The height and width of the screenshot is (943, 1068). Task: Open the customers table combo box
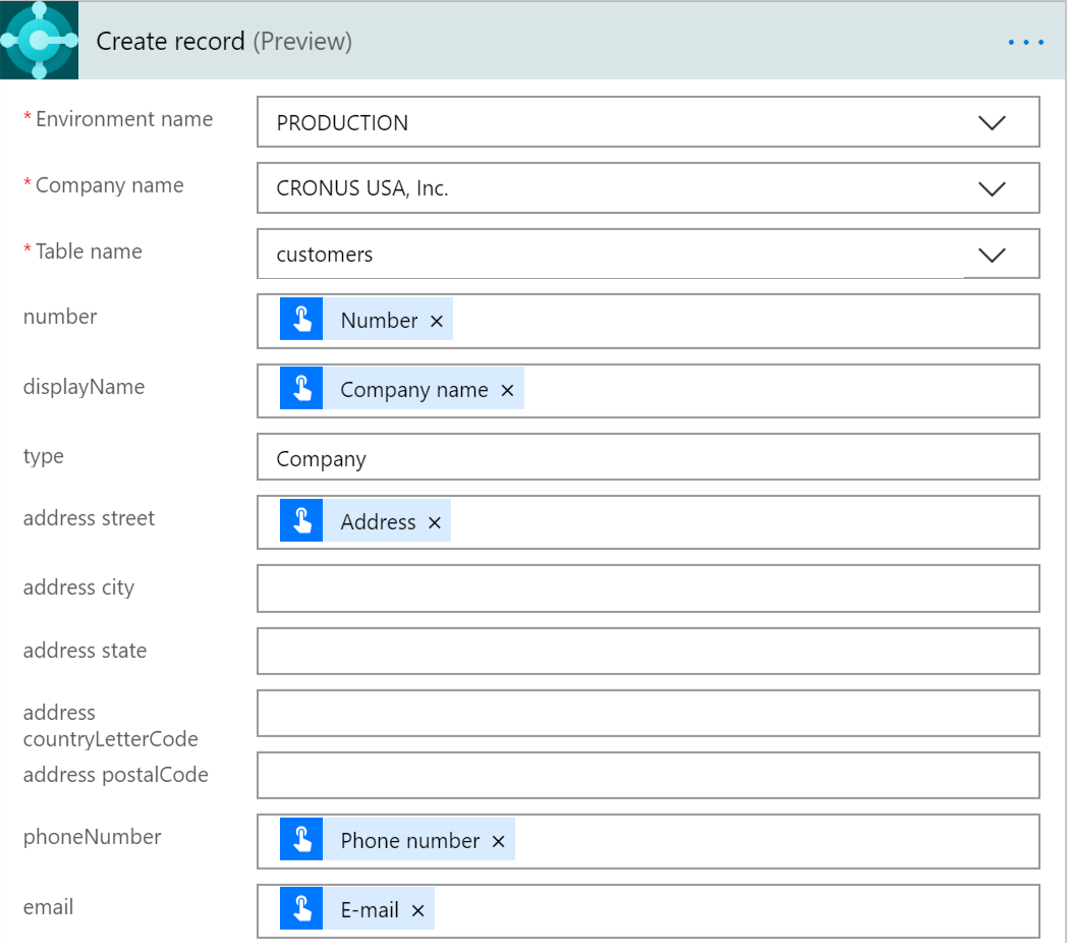pos(648,254)
